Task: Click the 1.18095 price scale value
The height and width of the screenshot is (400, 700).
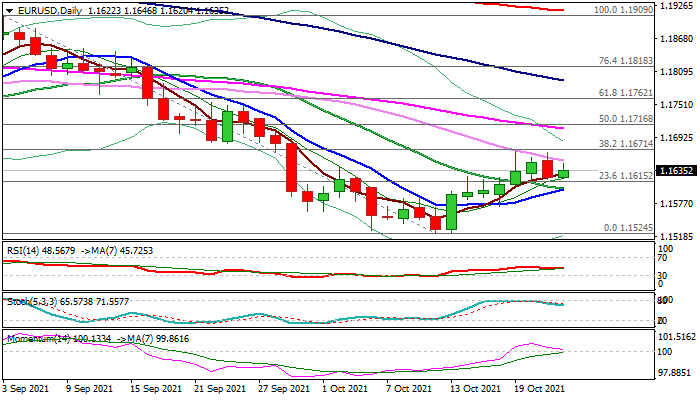Action: pos(677,72)
